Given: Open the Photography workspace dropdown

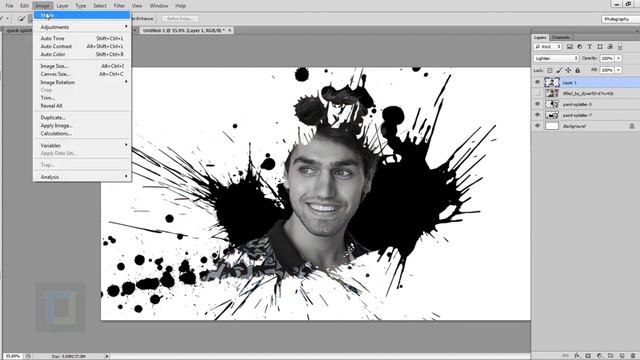Looking at the screenshot, I should [x=620, y=19].
